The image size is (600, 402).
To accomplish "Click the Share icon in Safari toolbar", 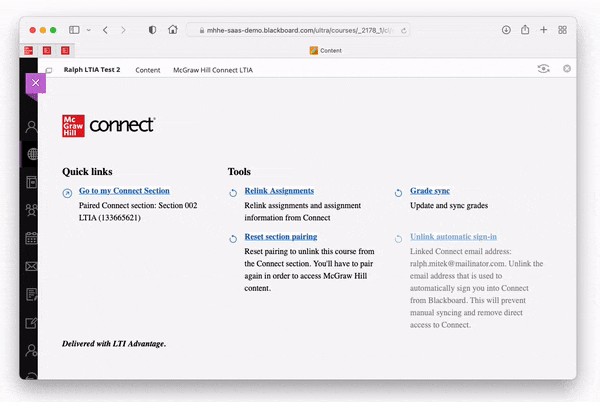I will [x=525, y=30].
